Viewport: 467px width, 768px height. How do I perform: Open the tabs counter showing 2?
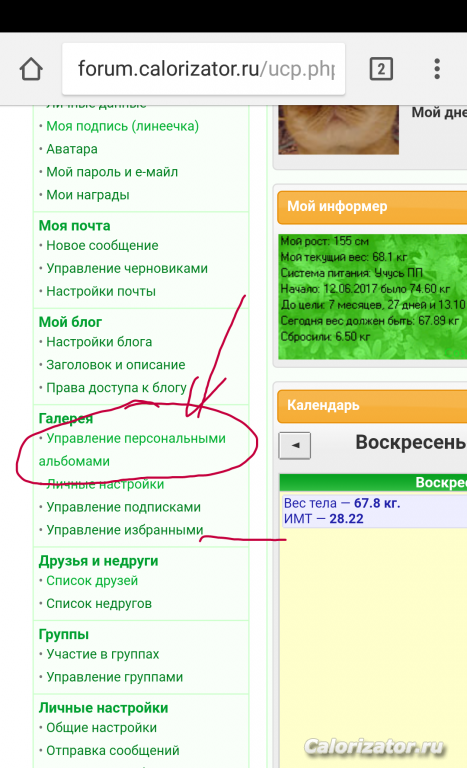[381, 69]
